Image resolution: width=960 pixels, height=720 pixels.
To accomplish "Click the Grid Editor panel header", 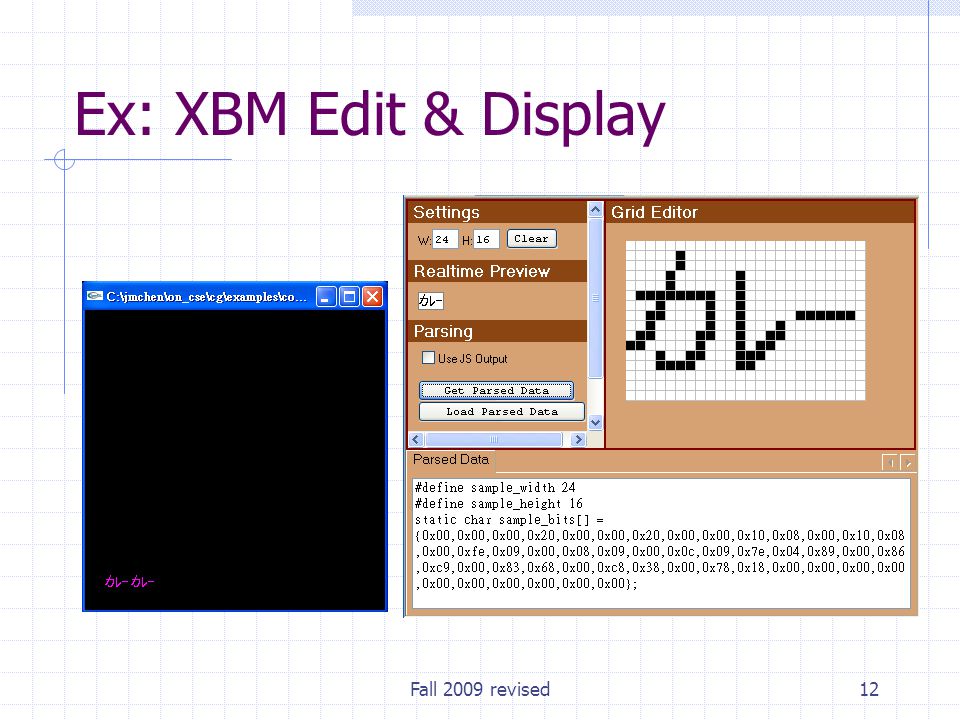I will click(x=760, y=212).
